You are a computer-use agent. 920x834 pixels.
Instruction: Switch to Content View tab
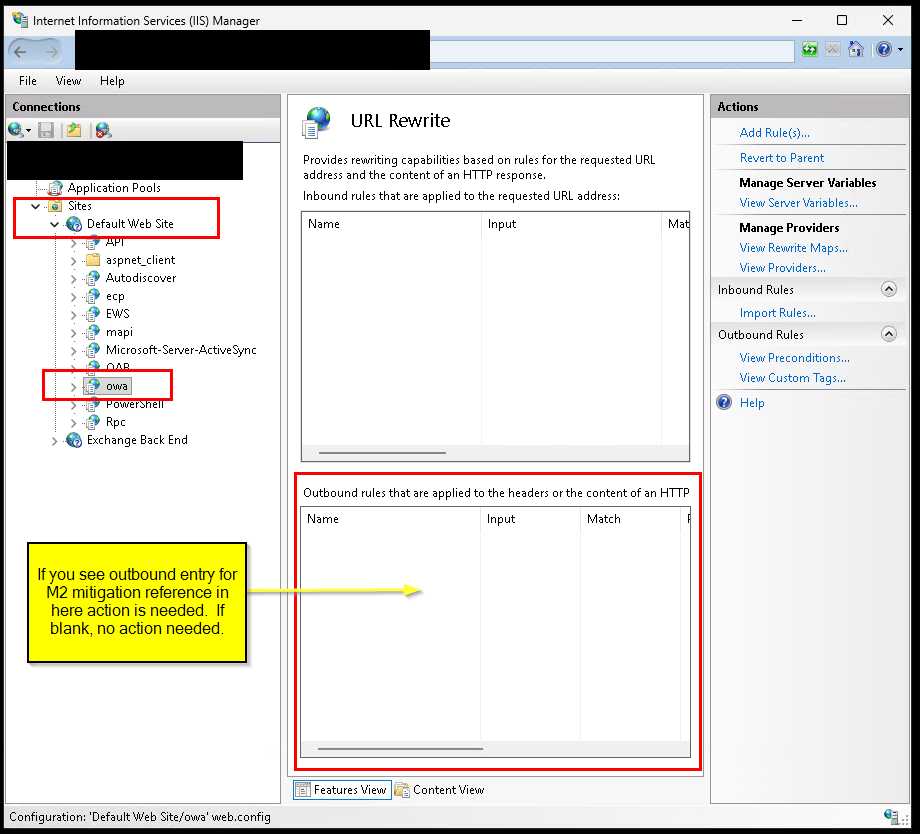point(440,790)
